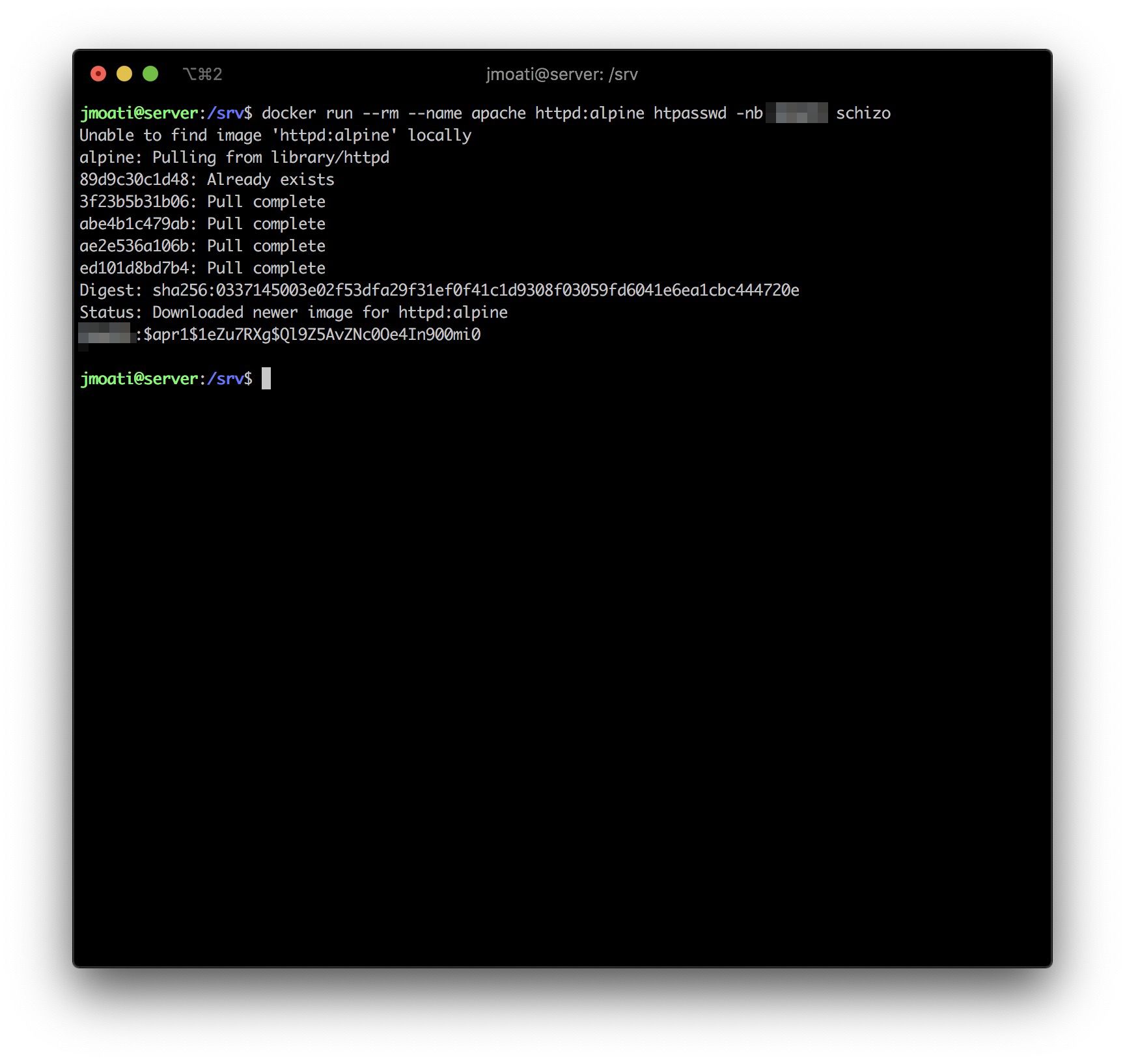Image resolution: width=1125 pixels, height=1064 pixels.
Task: Click the schizo argument in the command
Action: point(863,113)
